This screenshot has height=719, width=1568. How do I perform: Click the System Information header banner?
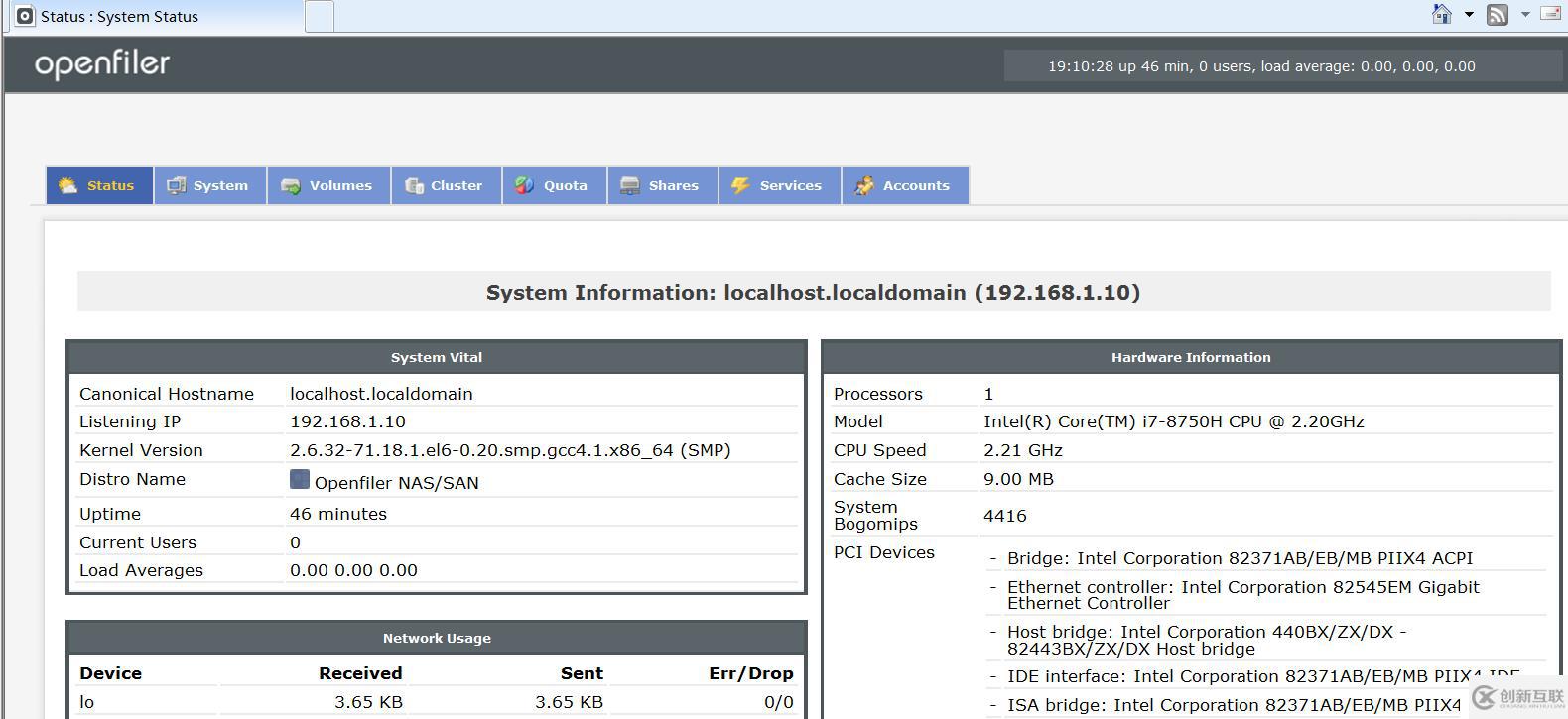tap(813, 293)
